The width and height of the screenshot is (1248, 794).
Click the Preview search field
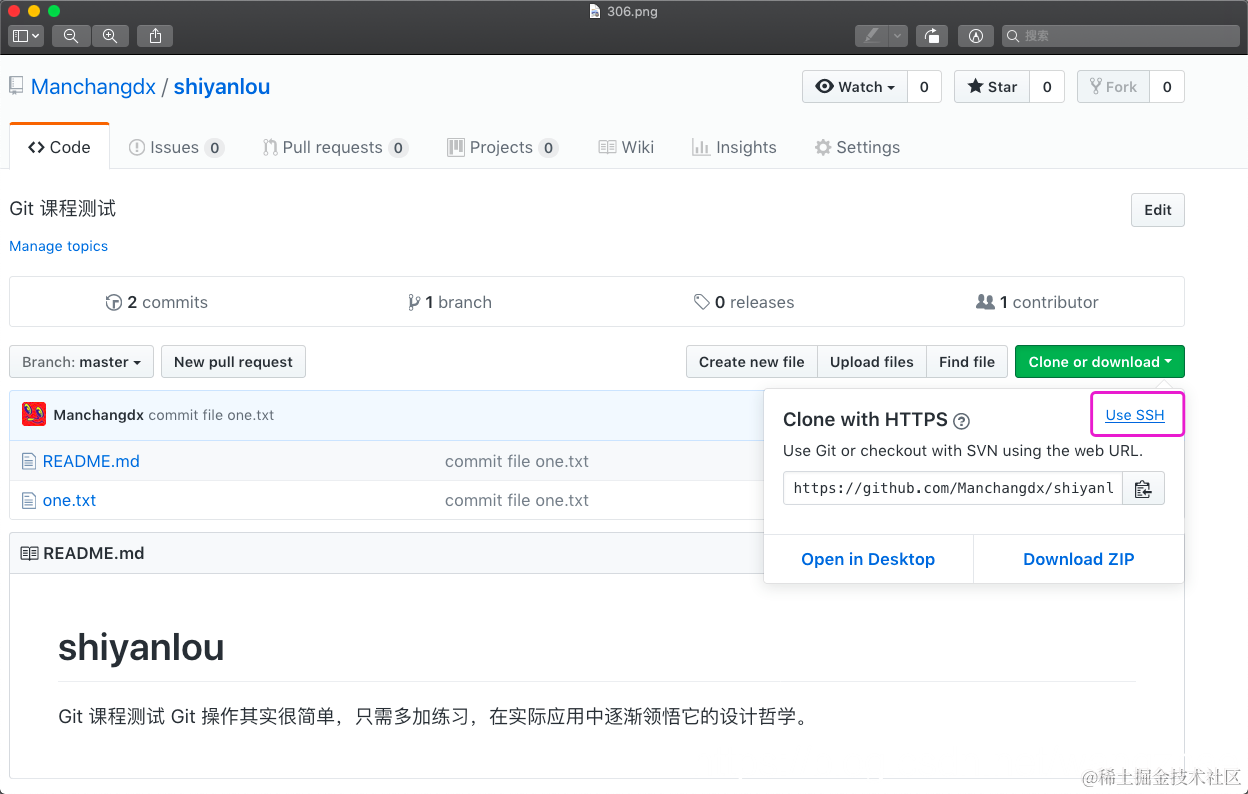pyautogui.click(x=1119, y=36)
